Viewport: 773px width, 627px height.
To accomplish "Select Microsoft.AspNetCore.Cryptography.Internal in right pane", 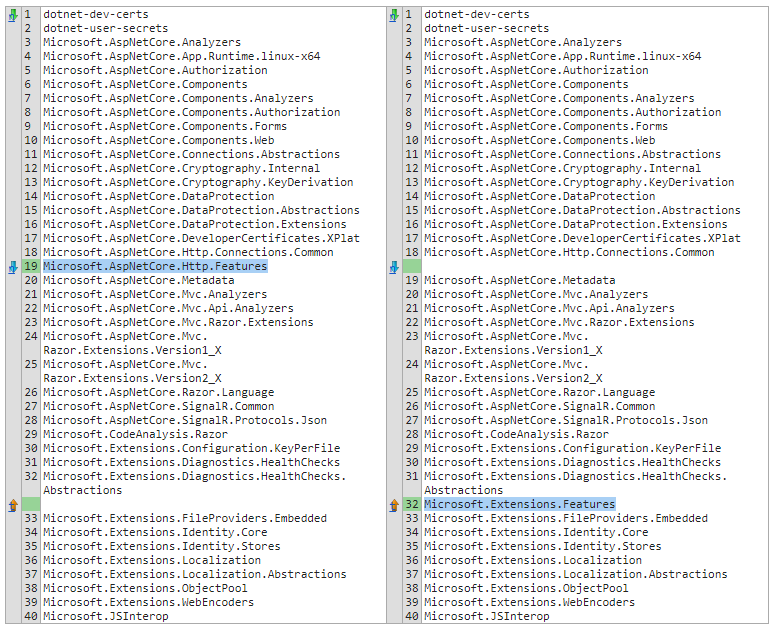I will [562, 168].
